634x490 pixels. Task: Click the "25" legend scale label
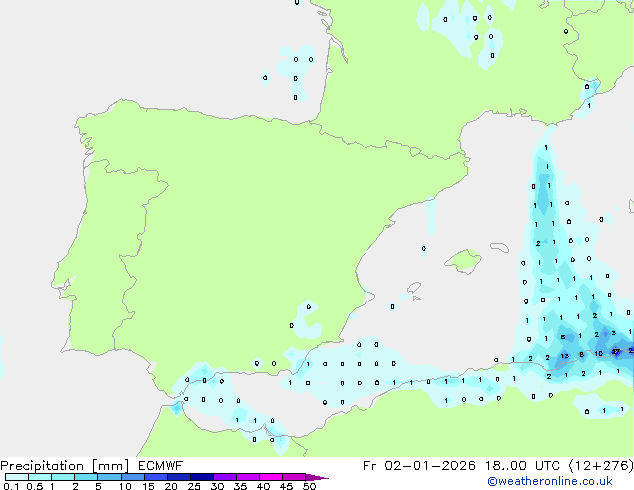coord(194,486)
